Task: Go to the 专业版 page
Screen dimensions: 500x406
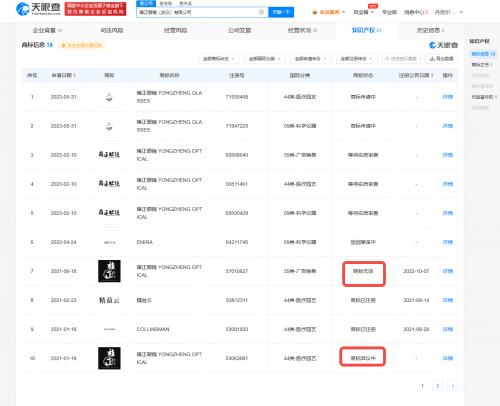Action: (x=389, y=12)
